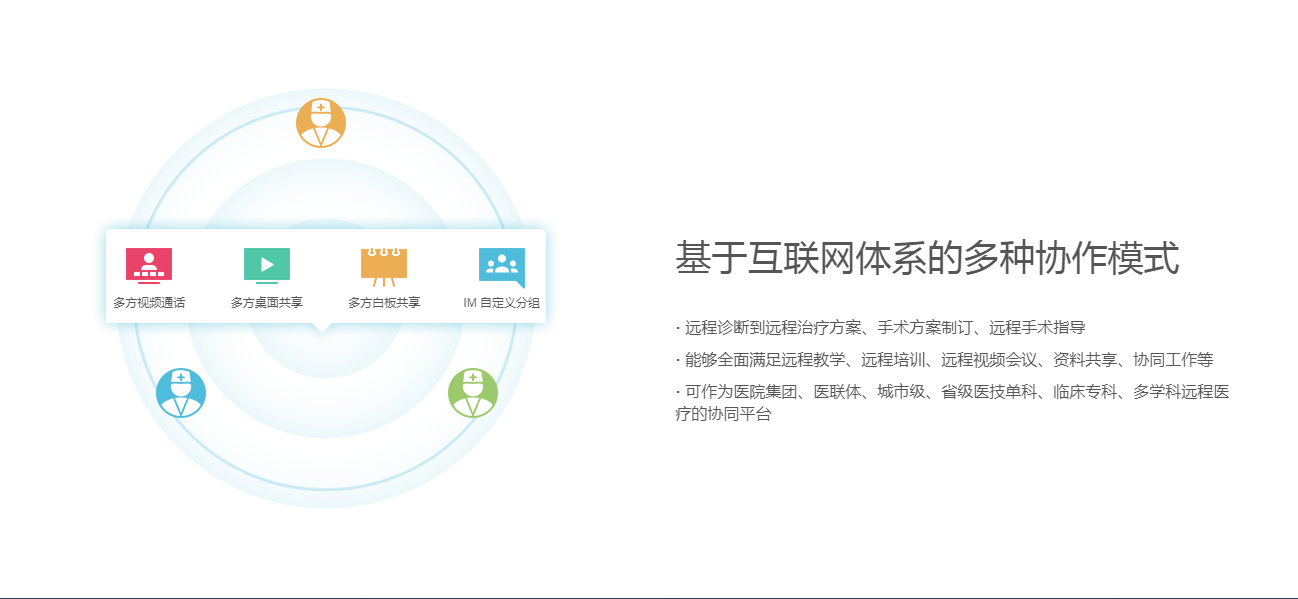
Task: Click the bullet starting with 能够全面满足远程教学
Action: 945,360
